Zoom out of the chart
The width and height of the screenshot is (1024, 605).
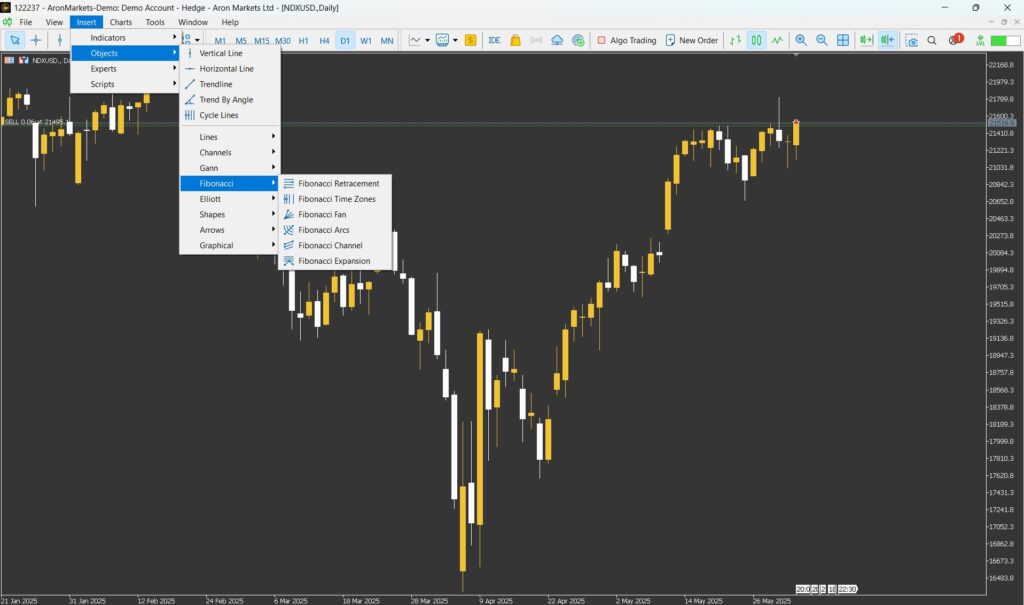(822, 40)
